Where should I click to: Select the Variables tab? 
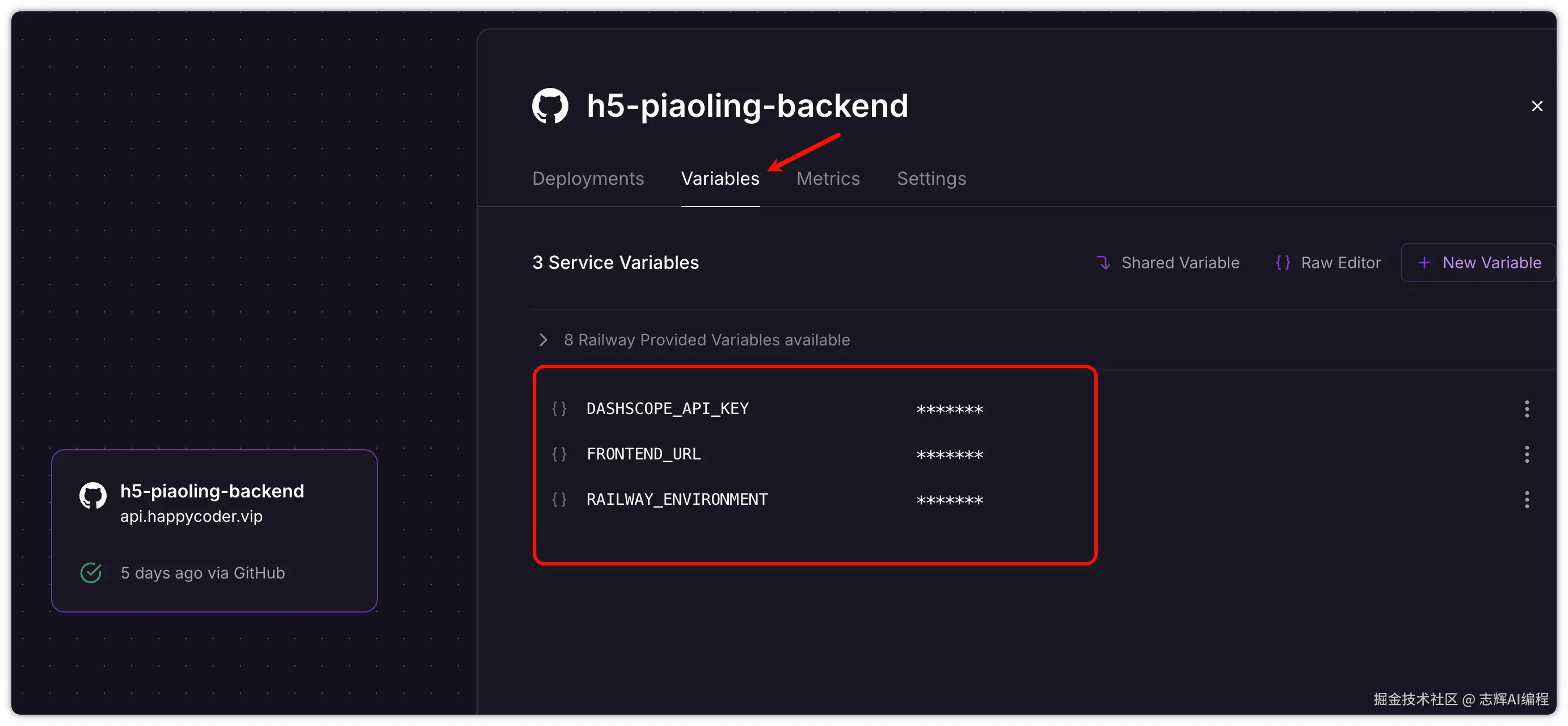(720, 178)
